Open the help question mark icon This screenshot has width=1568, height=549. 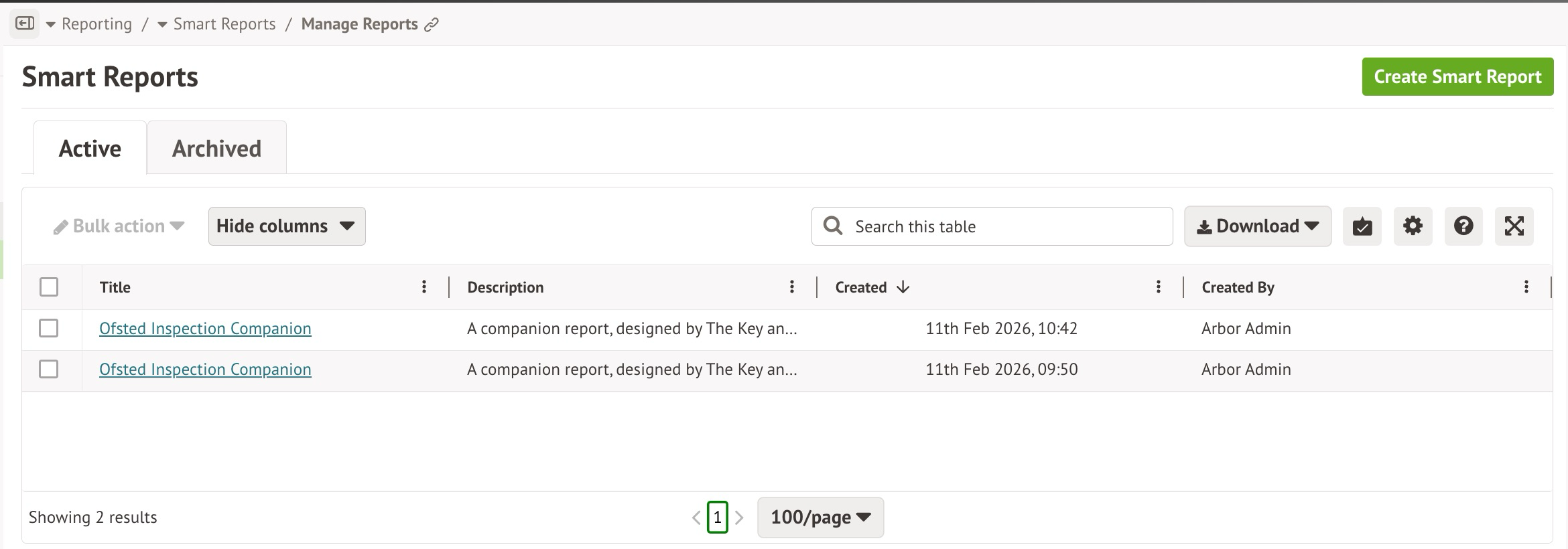click(1463, 226)
